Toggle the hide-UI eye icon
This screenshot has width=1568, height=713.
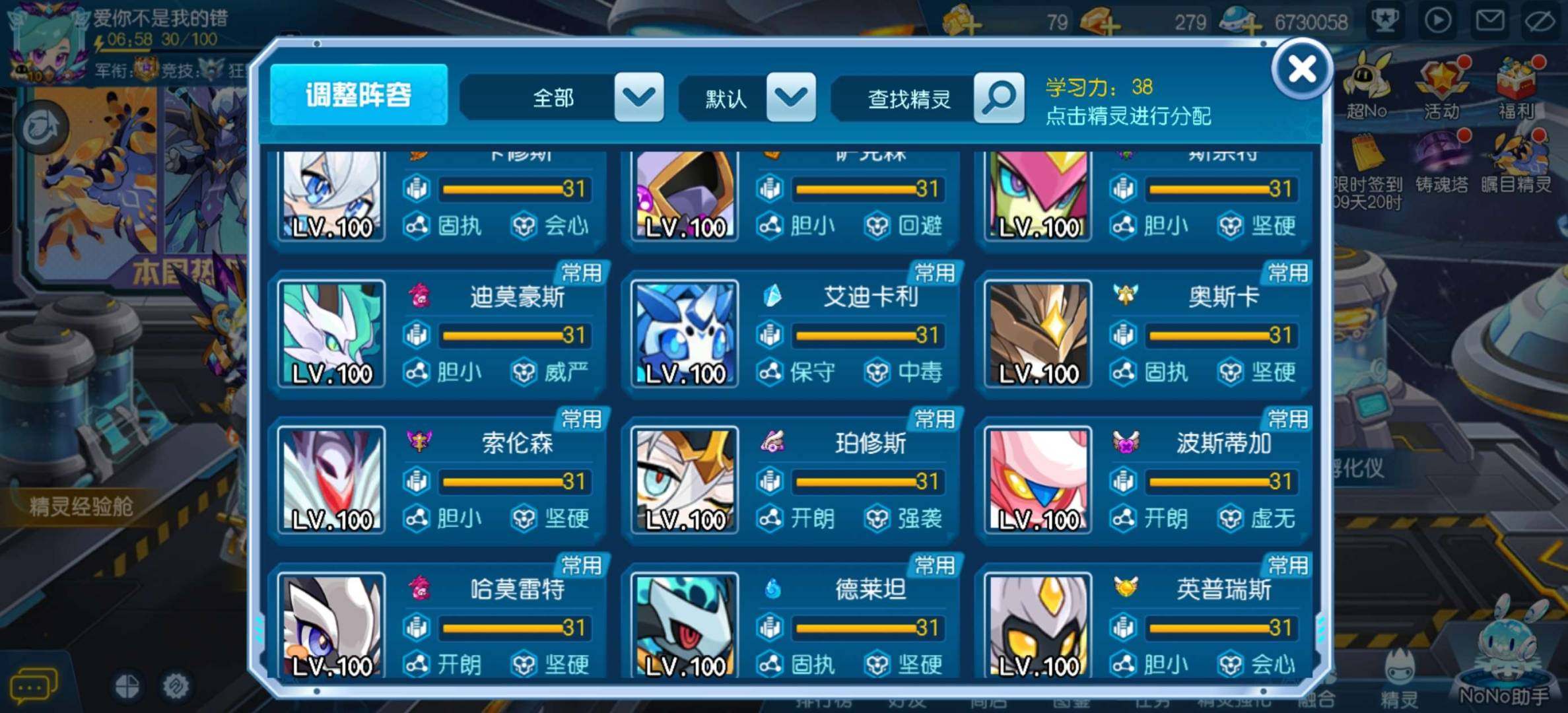pos(1541,20)
